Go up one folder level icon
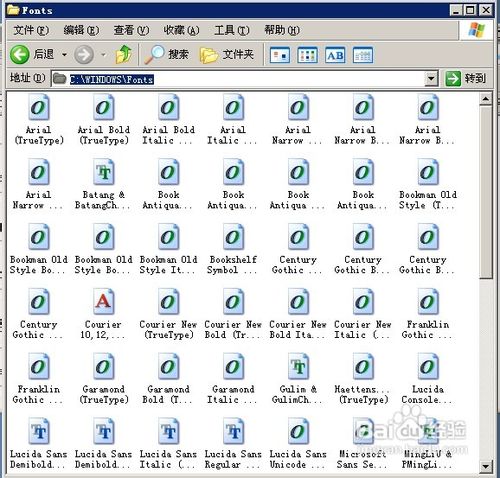This screenshot has width=500, height=478. tap(124, 54)
